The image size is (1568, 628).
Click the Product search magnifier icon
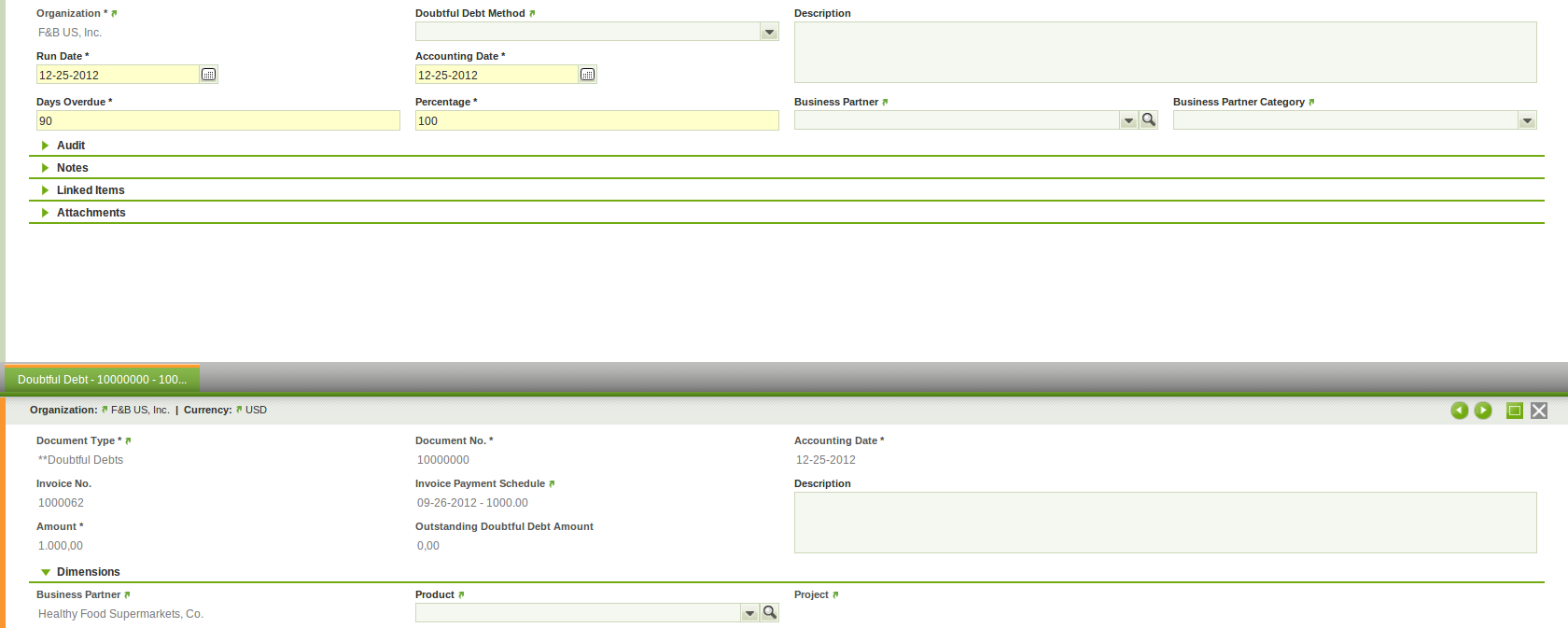(x=769, y=613)
